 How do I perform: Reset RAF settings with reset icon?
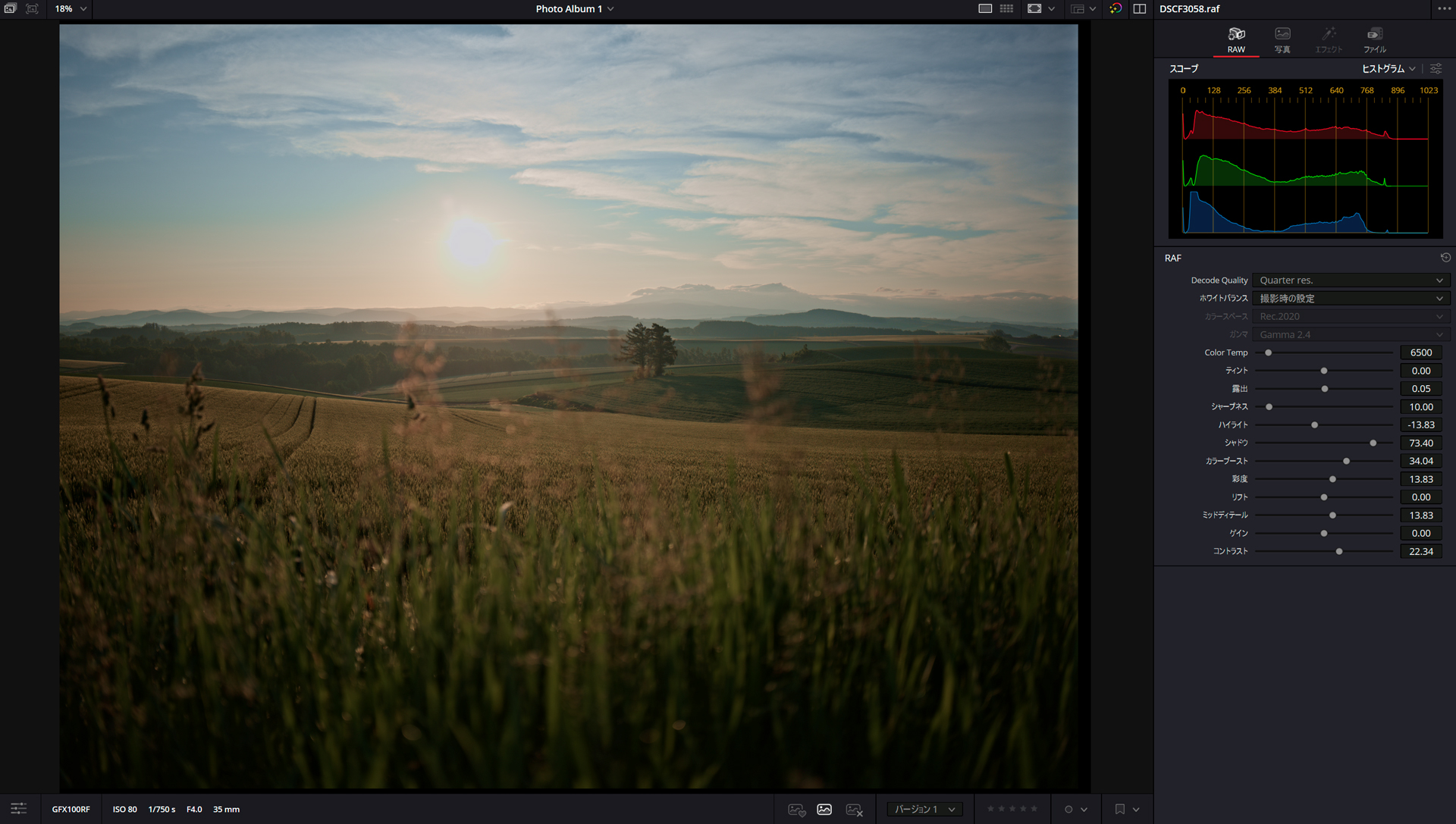[1445, 258]
